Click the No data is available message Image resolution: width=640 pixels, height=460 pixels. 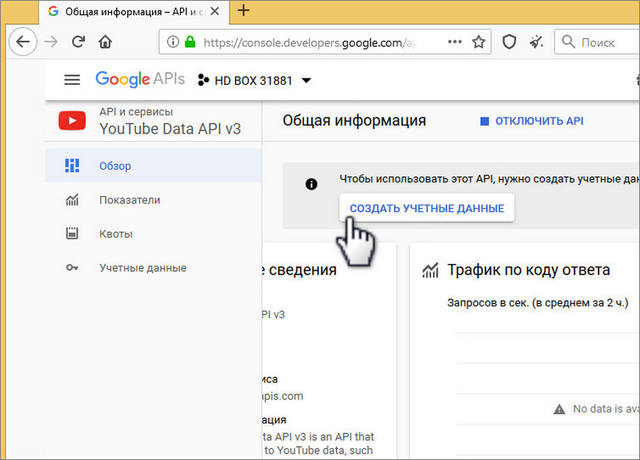click(606, 409)
